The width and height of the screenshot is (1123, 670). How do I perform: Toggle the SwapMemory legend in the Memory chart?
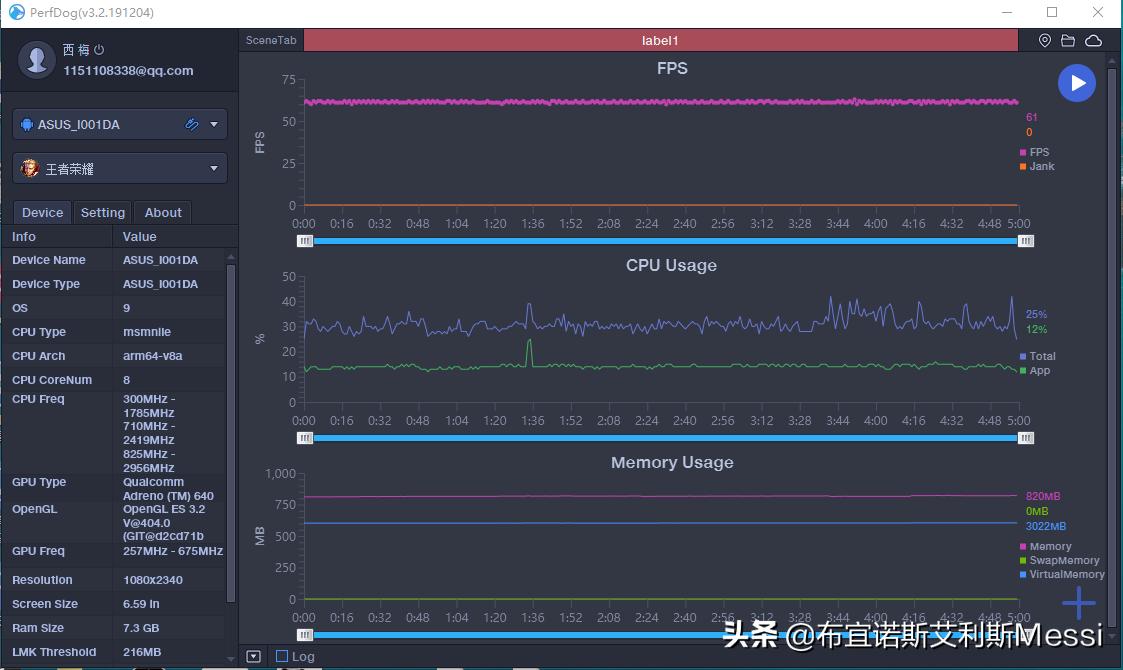(1058, 560)
